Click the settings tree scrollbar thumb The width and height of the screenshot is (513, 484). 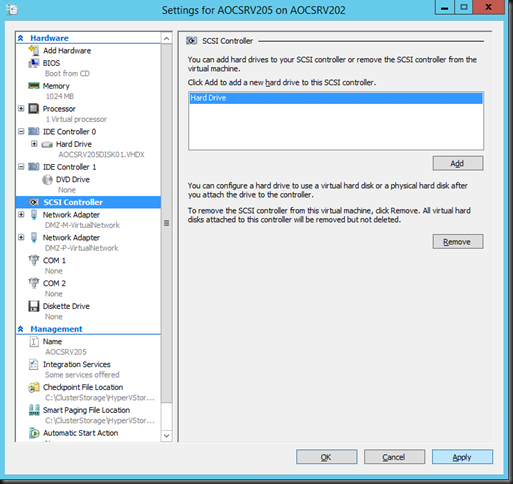166,223
